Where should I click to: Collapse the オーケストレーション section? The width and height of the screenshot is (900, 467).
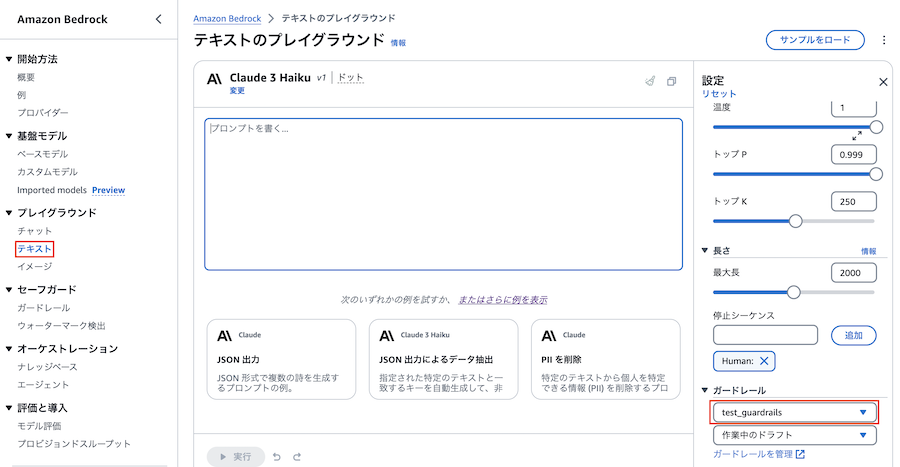[x=9, y=349]
